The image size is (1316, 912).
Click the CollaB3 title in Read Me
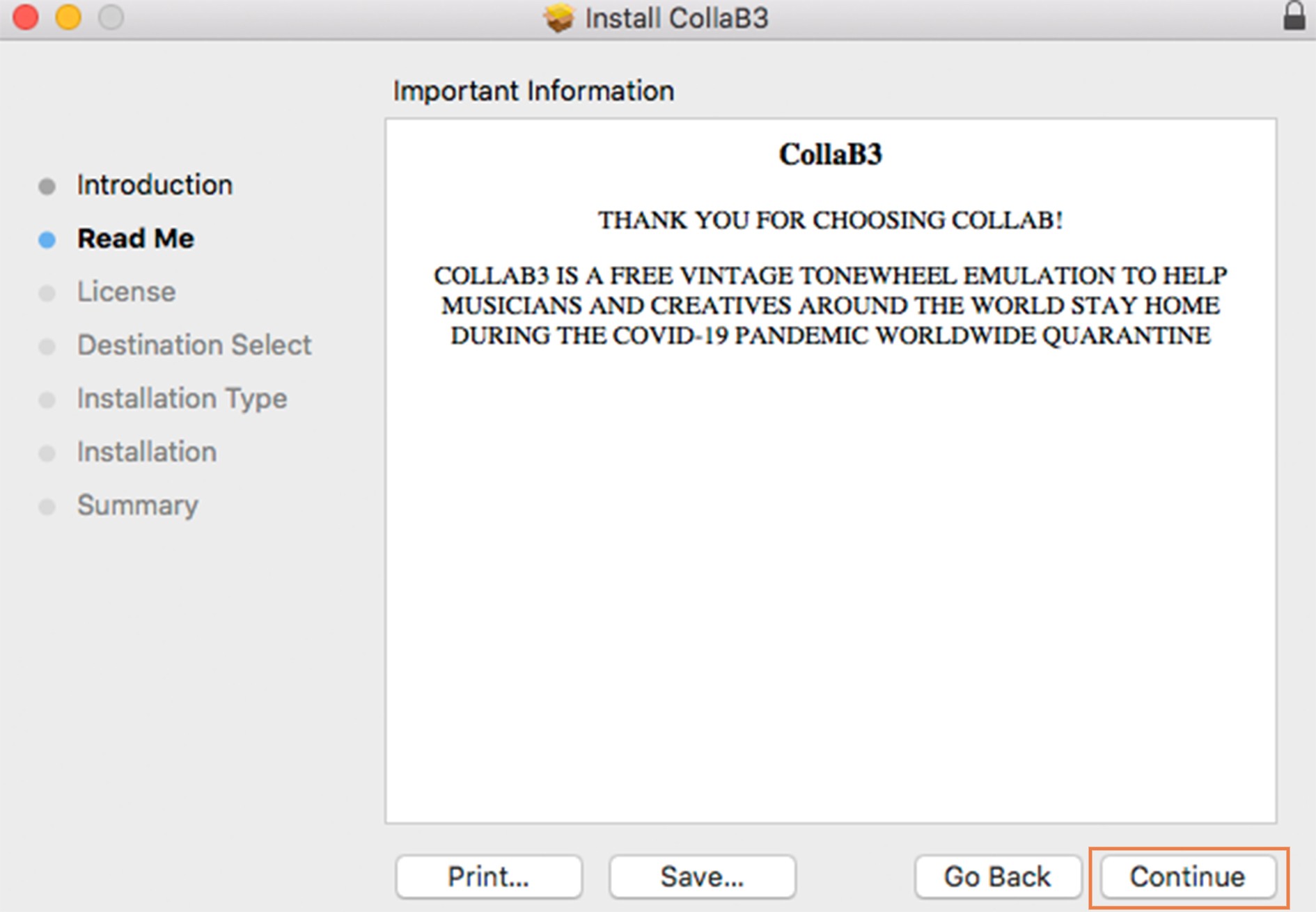[831, 155]
